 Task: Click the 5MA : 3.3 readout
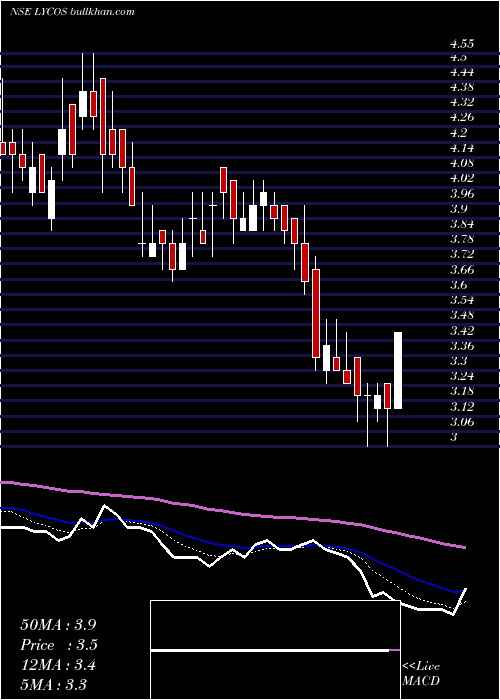pyautogui.click(x=54, y=684)
